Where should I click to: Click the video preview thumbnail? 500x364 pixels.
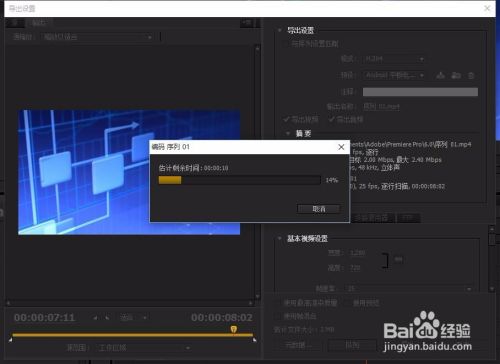coord(129,172)
